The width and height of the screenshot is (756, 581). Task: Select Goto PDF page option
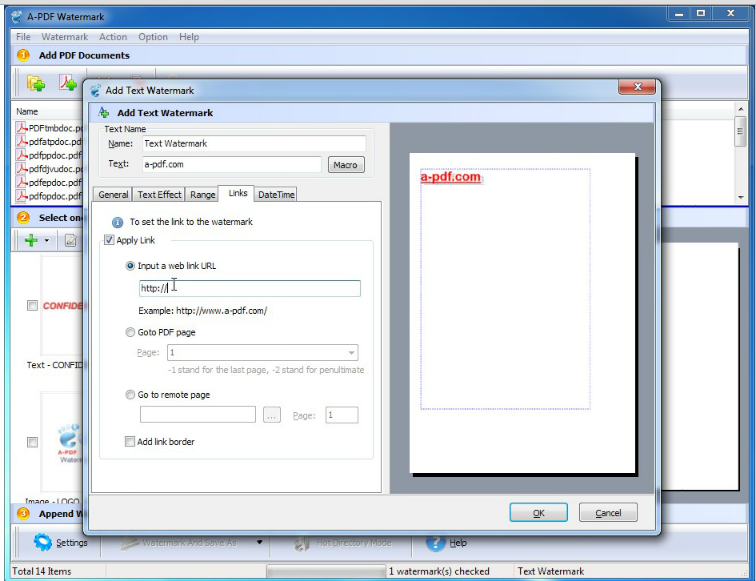tap(130, 332)
